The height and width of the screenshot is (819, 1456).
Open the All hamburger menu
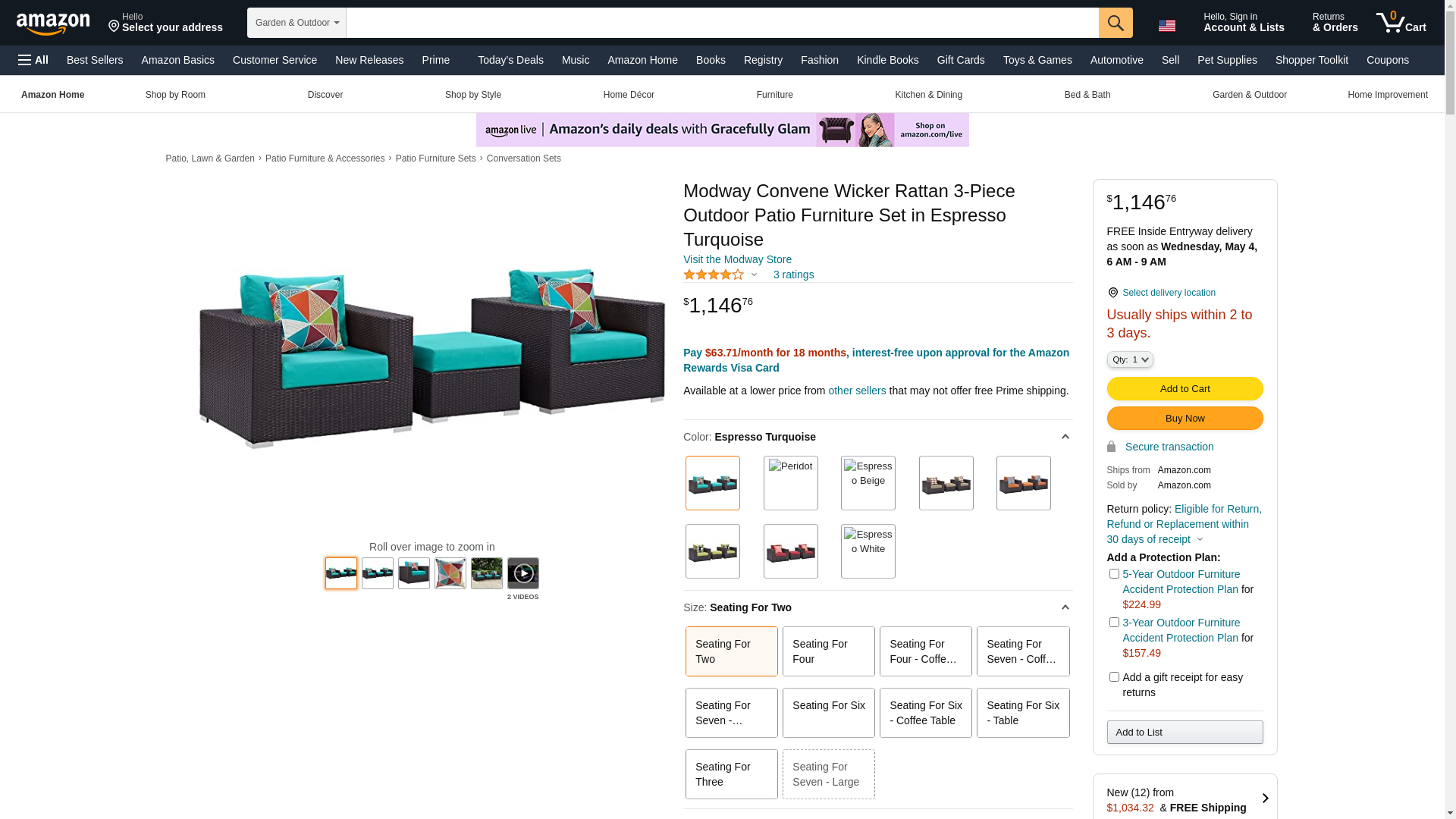tap(33, 60)
